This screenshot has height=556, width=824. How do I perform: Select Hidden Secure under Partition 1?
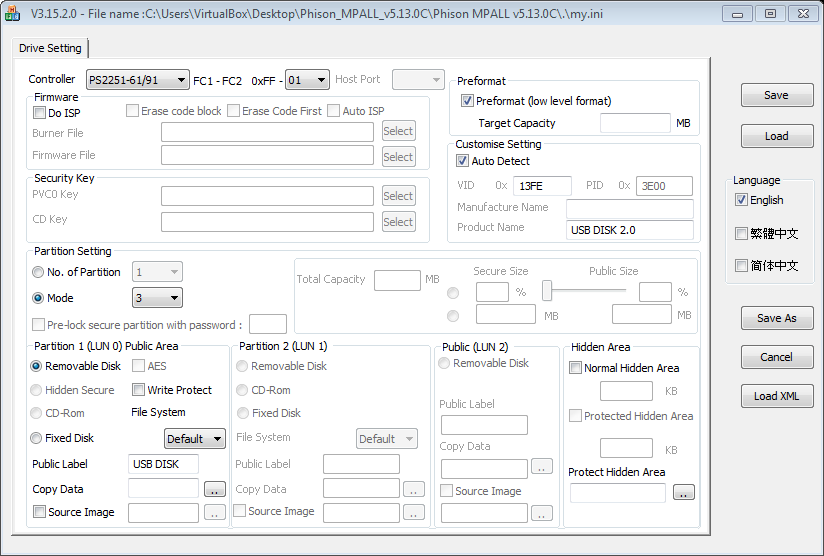tap(36, 390)
